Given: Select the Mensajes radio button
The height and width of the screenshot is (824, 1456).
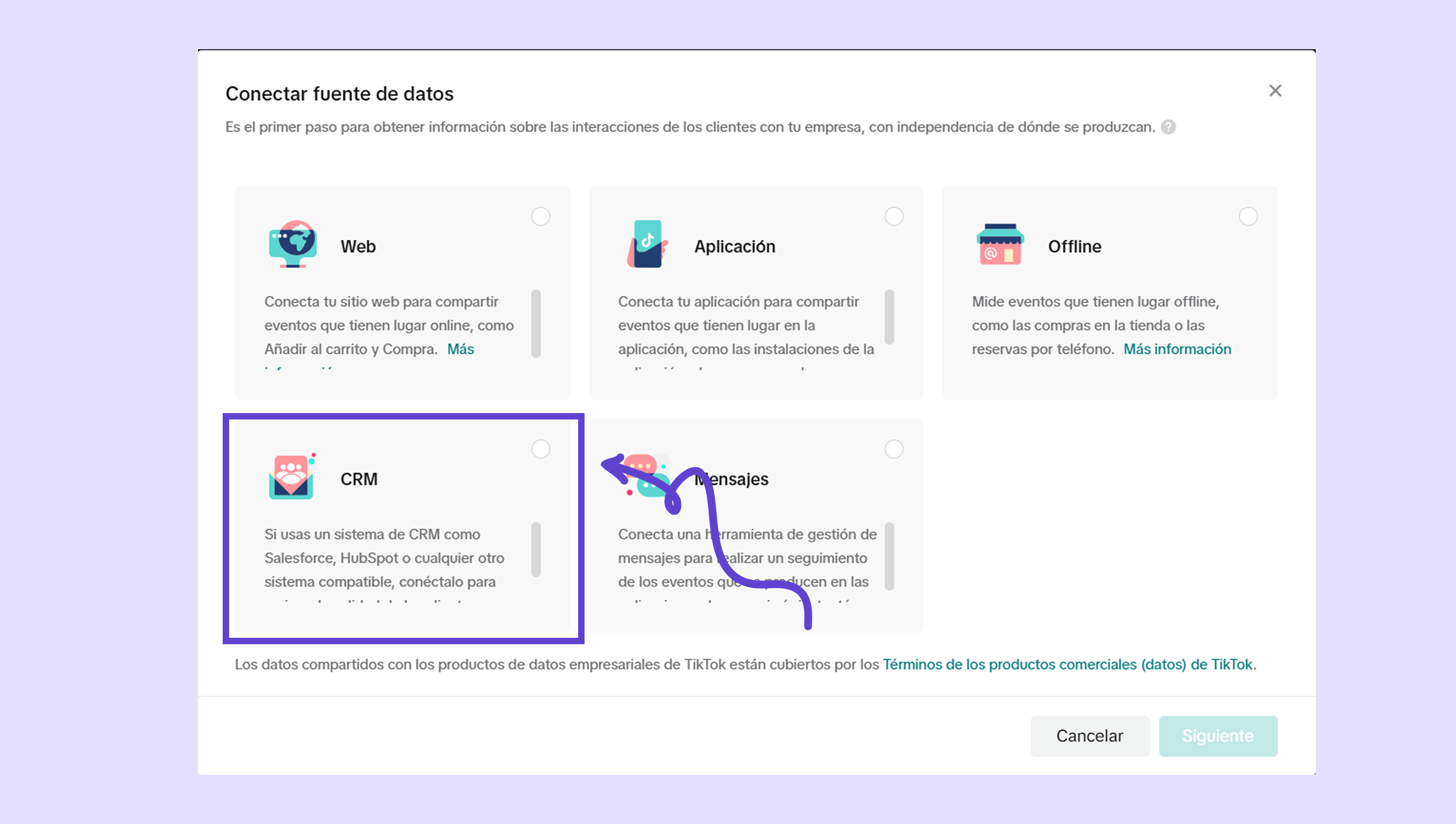Looking at the screenshot, I should tap(894, 449).
